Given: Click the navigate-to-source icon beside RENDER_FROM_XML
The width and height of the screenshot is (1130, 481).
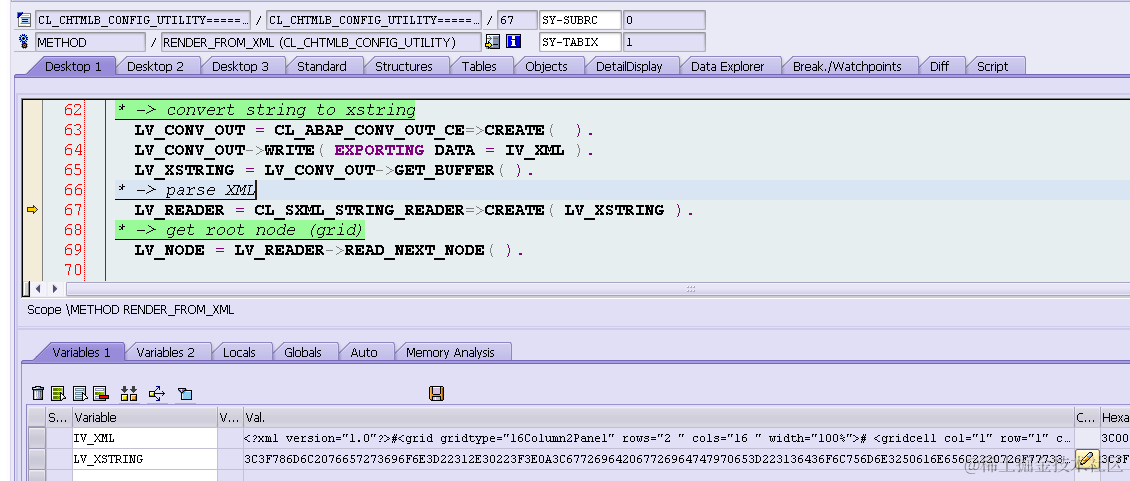Looking at the screenshot, I should click(x=493, y=42).
